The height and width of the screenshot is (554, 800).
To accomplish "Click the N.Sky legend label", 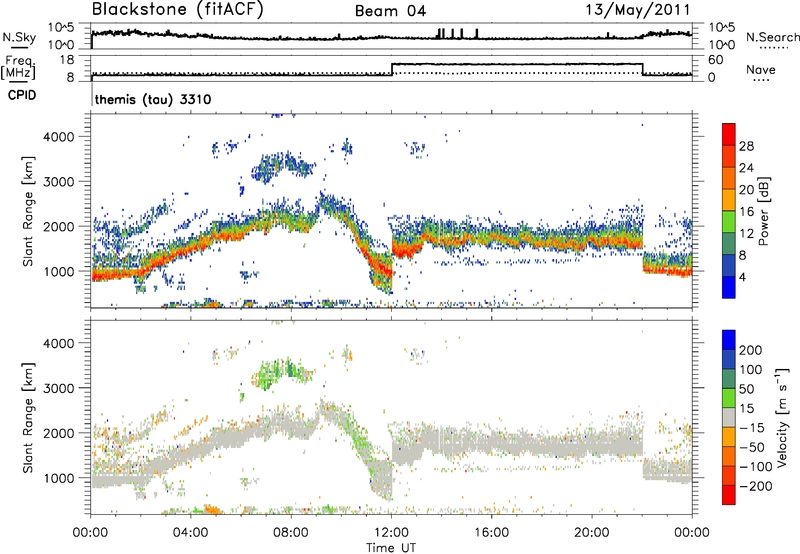I will click(x=19, y=37).
